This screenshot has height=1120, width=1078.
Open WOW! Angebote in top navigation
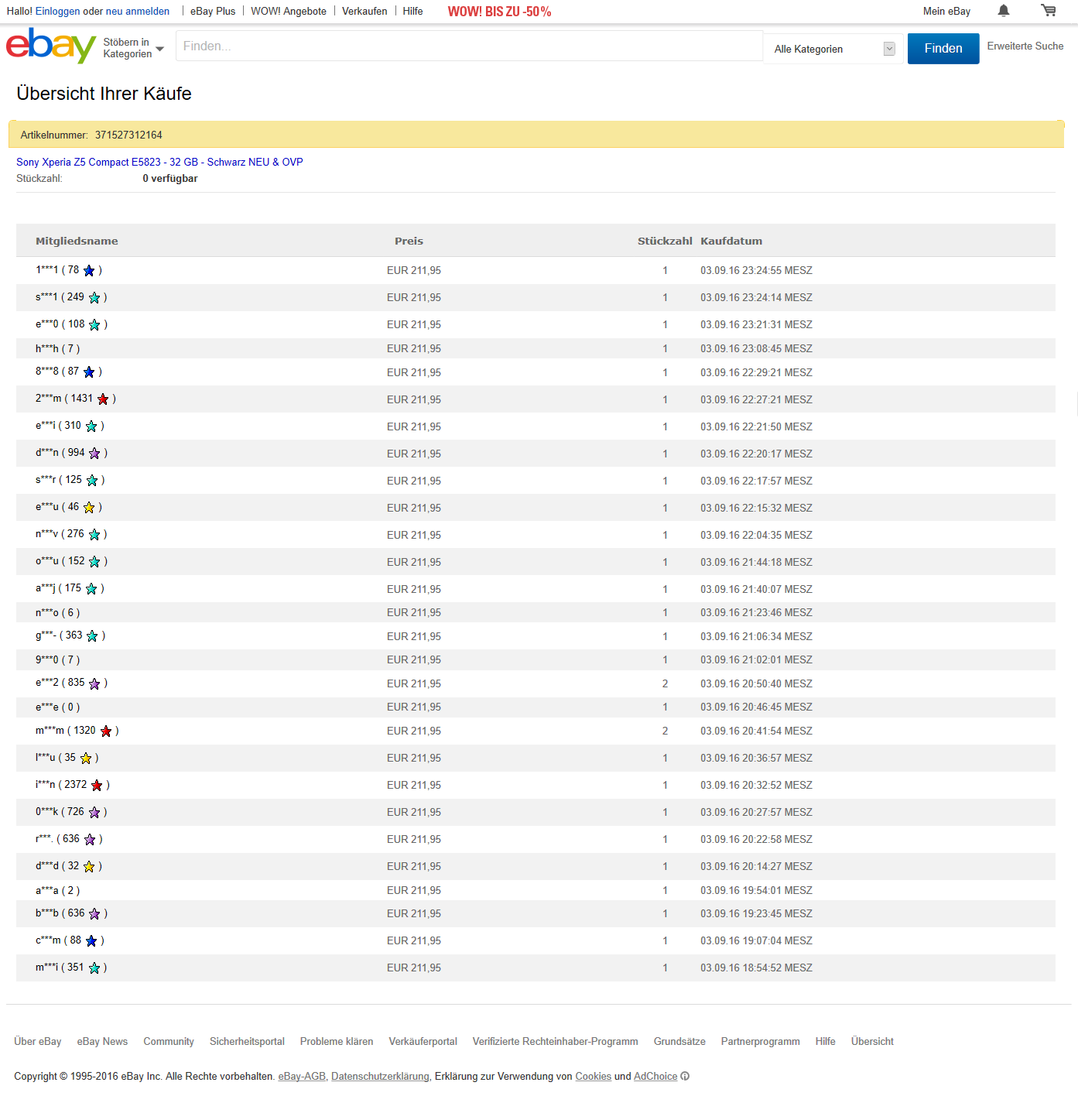(x=289, y=11)
